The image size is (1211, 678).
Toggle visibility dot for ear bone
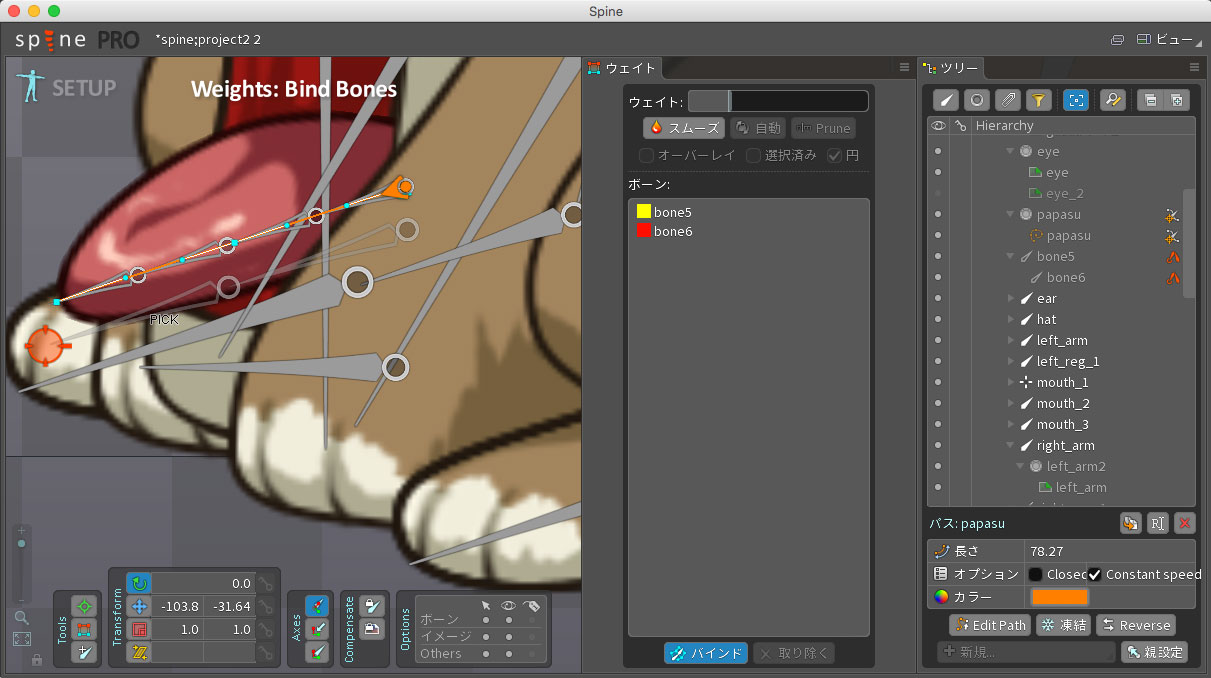click(x=938, y=298)
